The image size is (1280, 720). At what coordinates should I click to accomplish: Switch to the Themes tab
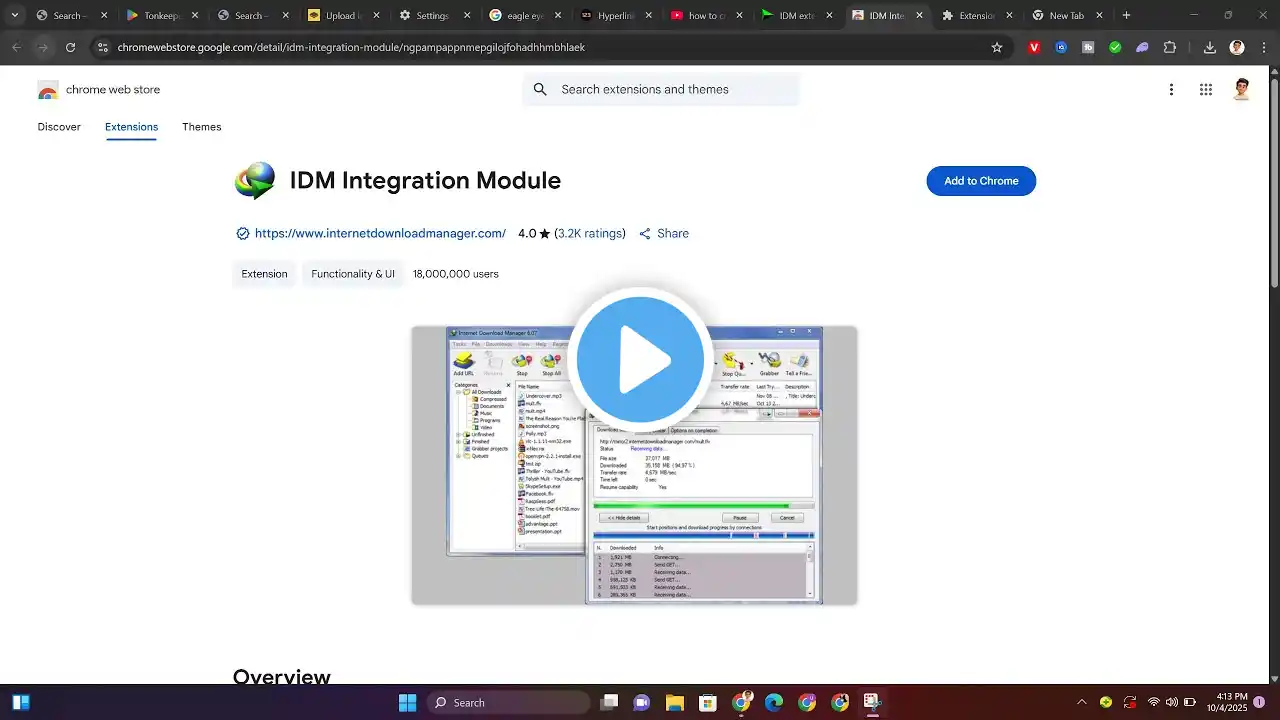(x=202, y=127)
